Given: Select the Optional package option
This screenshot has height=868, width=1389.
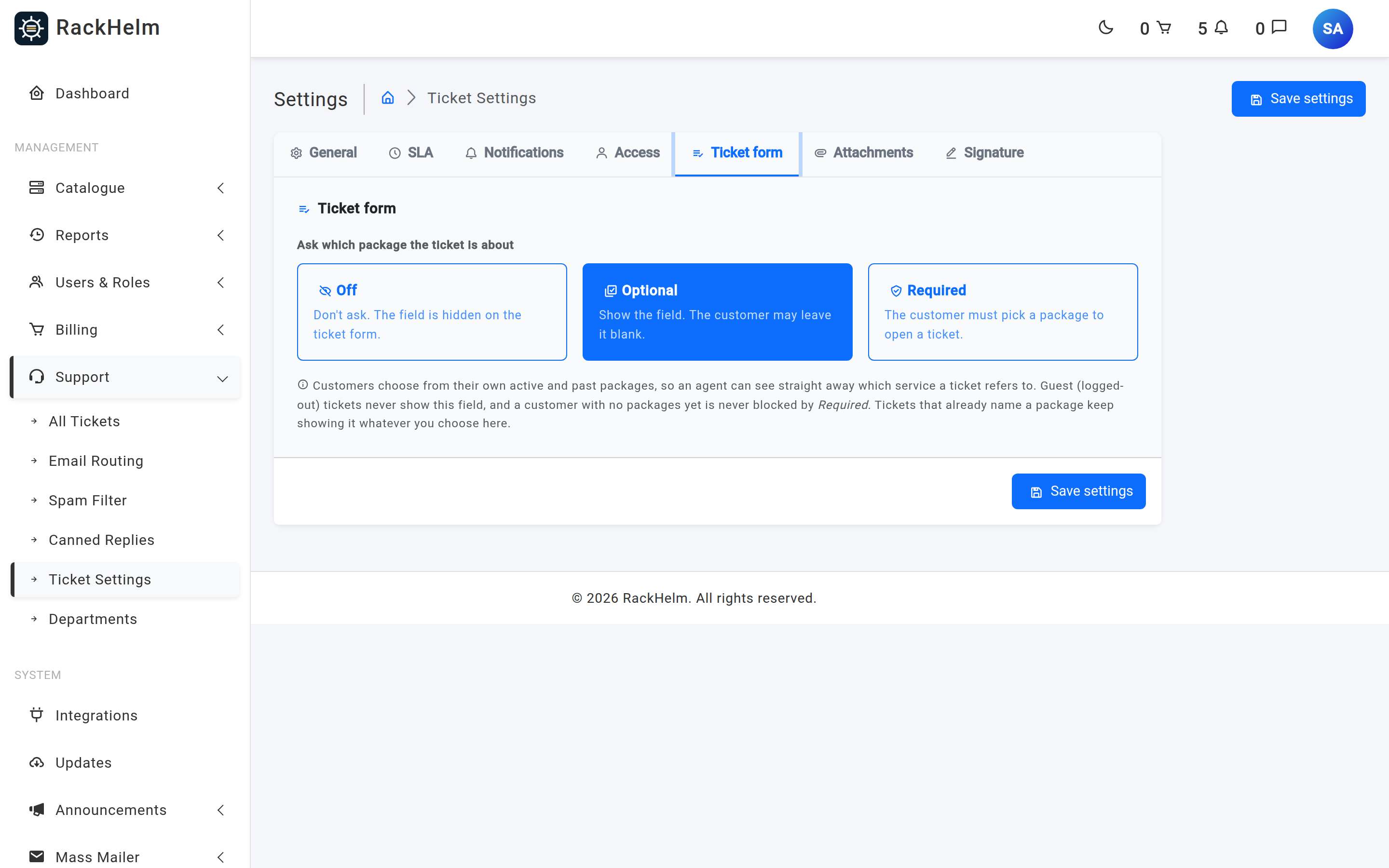Looking at the screenshot, I should click(717, 312).
